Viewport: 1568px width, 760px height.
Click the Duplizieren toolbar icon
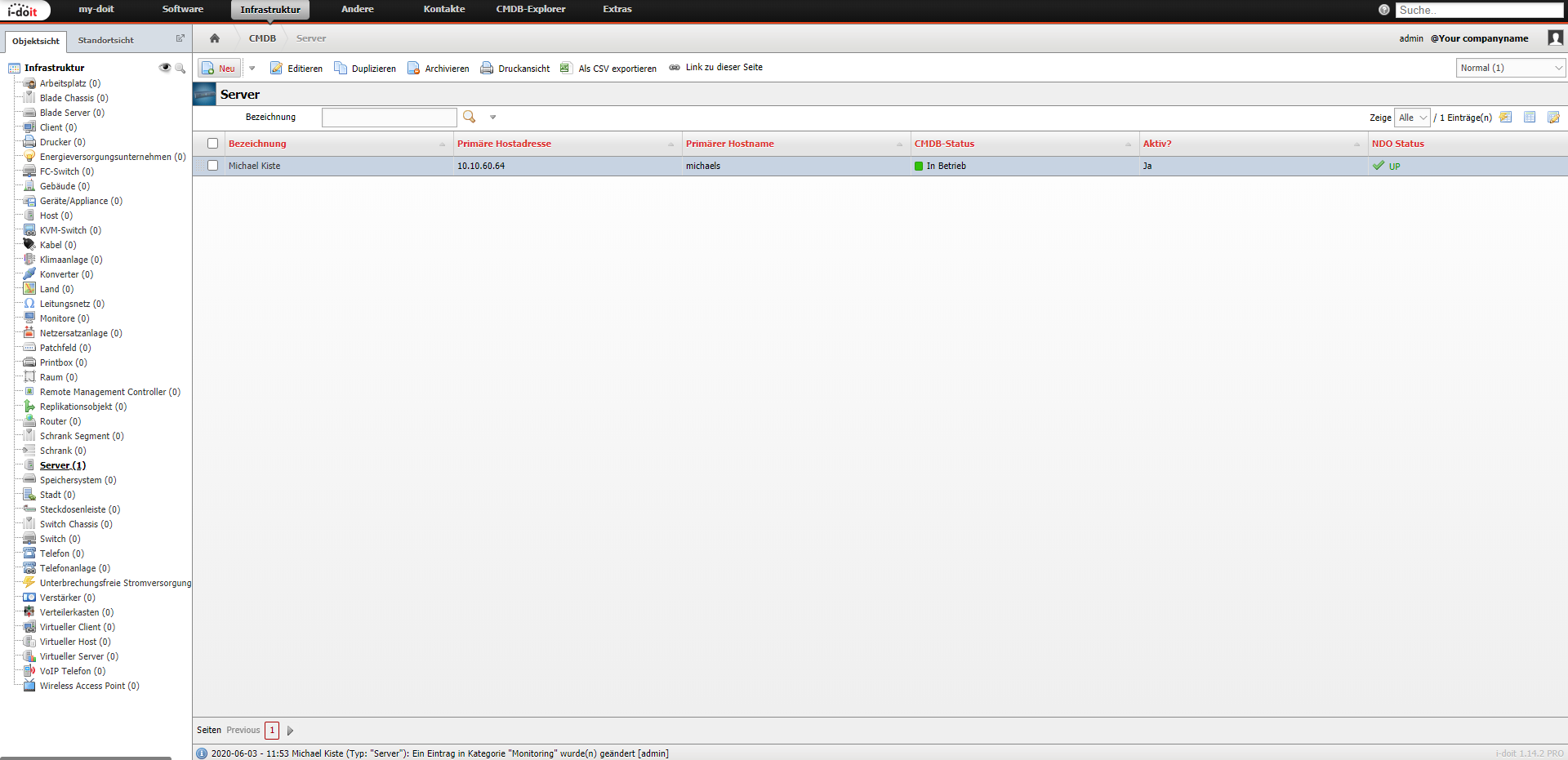[341, 69]
